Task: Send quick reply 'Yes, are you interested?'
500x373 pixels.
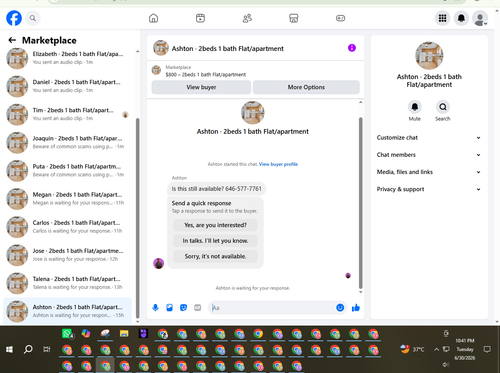Action: click(215, 225)
